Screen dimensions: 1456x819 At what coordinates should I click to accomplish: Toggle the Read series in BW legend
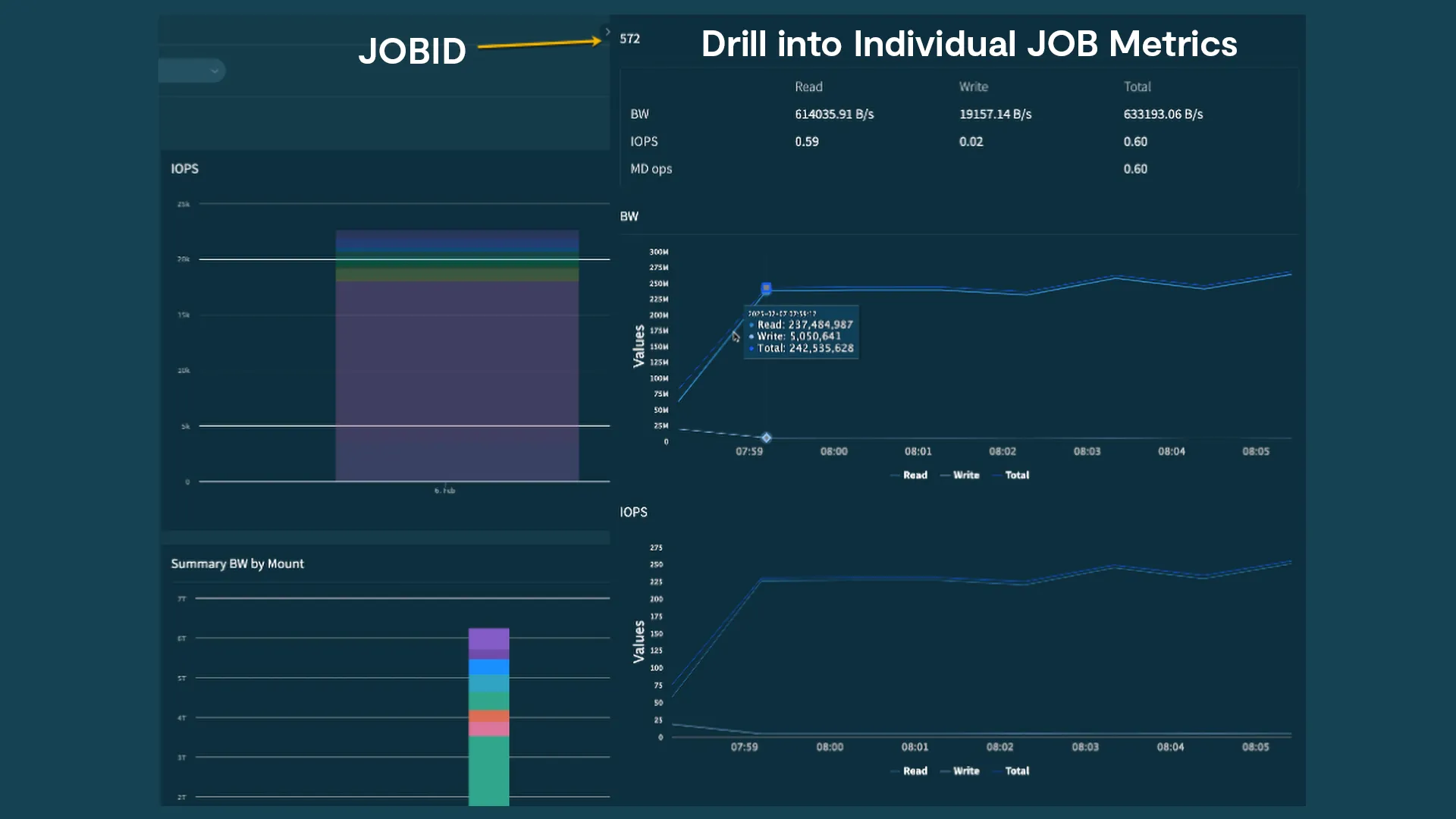pos(908,475)
